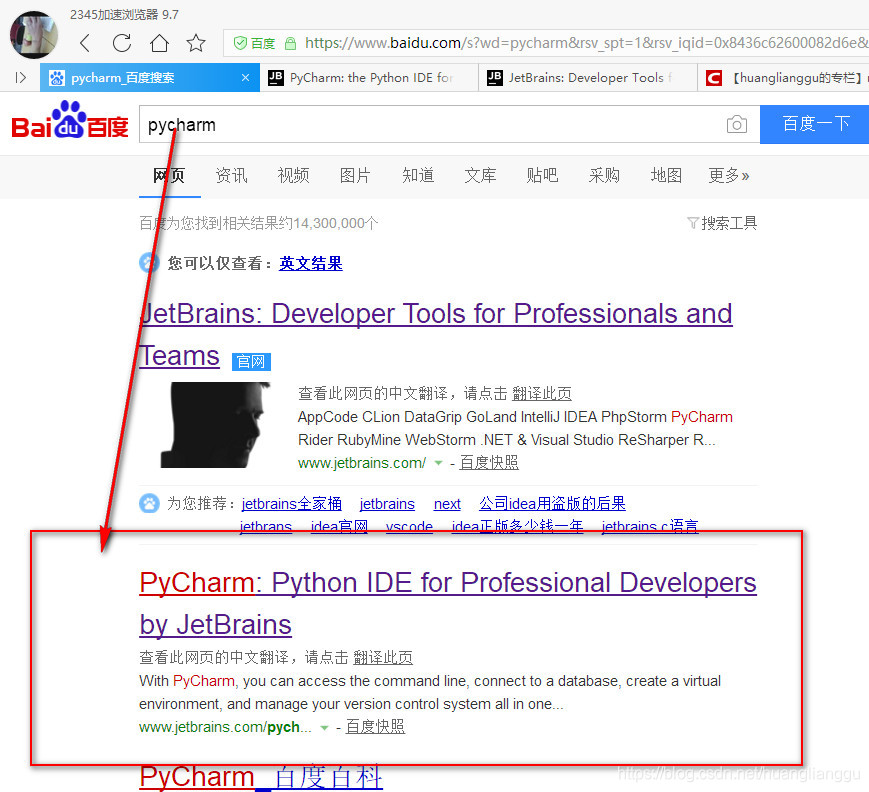Open 百度快照 for JetBrains result
The width and height of the screenshot is (869, 792).
[x=489, y=462]
